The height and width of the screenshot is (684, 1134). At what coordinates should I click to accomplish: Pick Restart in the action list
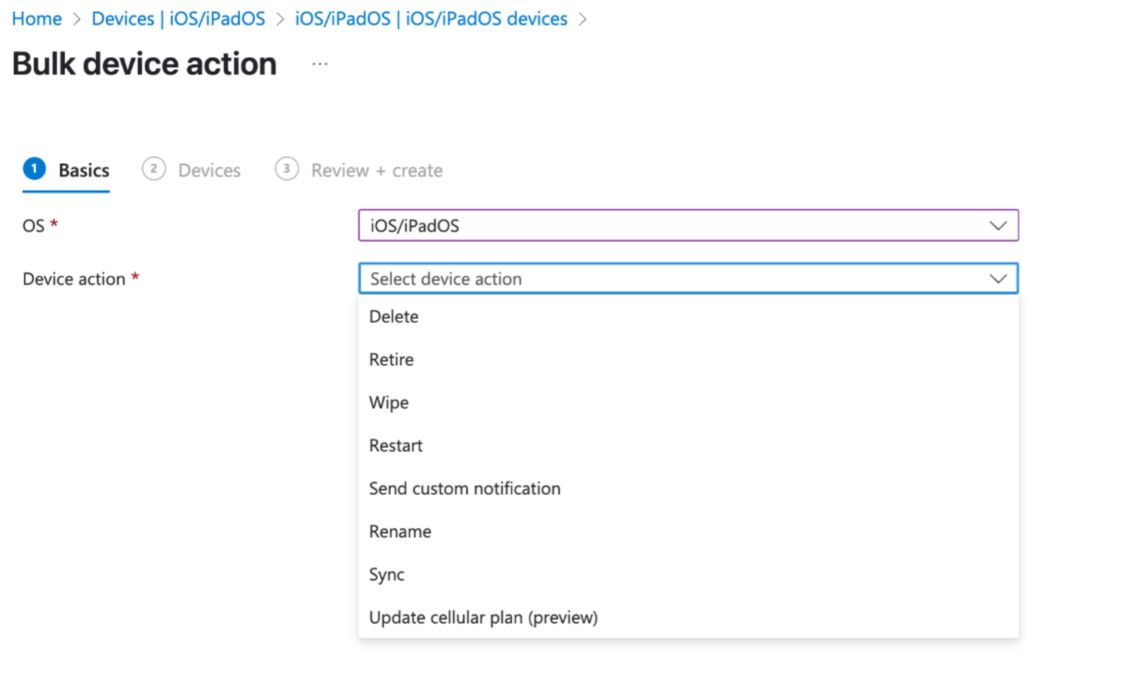tap(396, 446)
